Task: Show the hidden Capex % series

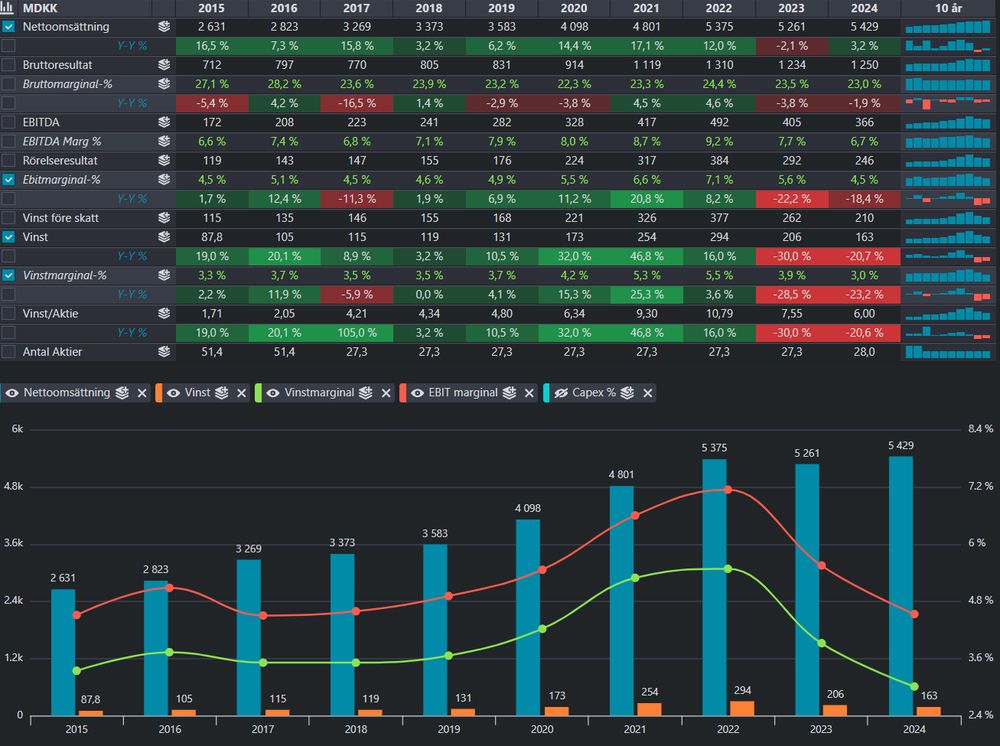Action: click(561, 393)
